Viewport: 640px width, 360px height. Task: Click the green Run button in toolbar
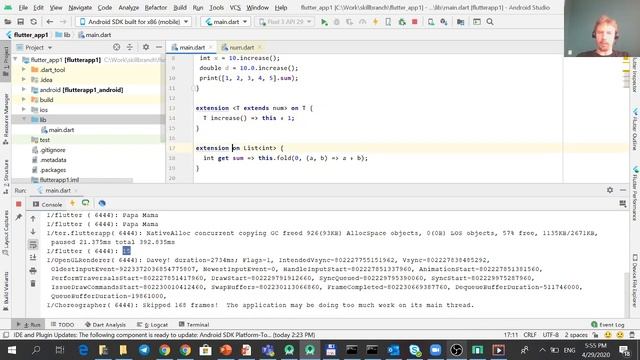[324, 22]
